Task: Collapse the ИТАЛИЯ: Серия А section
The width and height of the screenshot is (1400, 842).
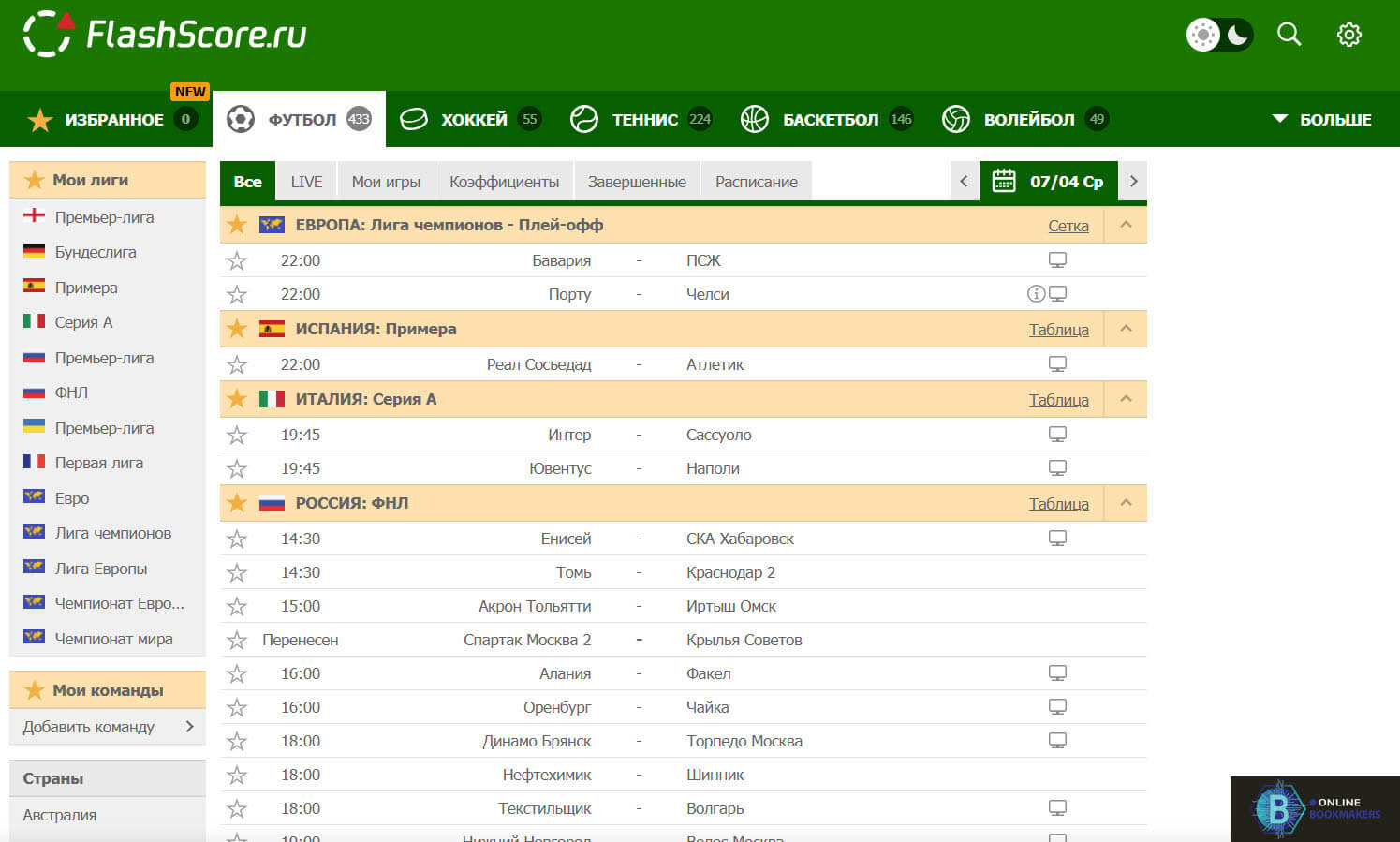Action: [x=1126, y=399]
